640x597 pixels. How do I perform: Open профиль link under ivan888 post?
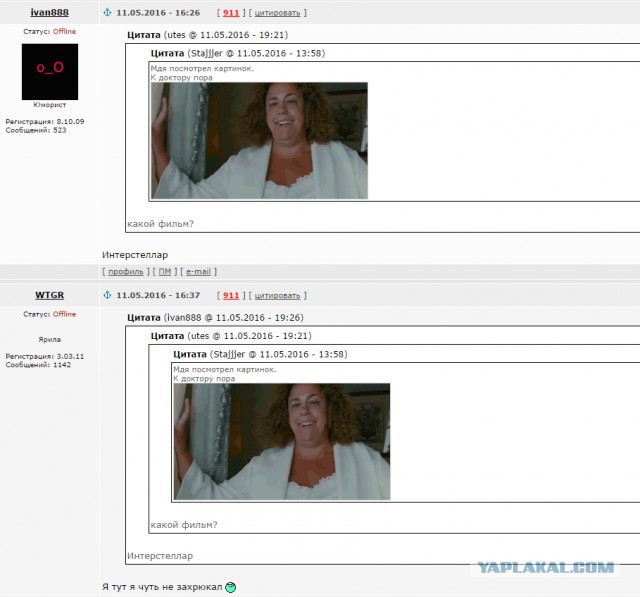pos(126,272)
